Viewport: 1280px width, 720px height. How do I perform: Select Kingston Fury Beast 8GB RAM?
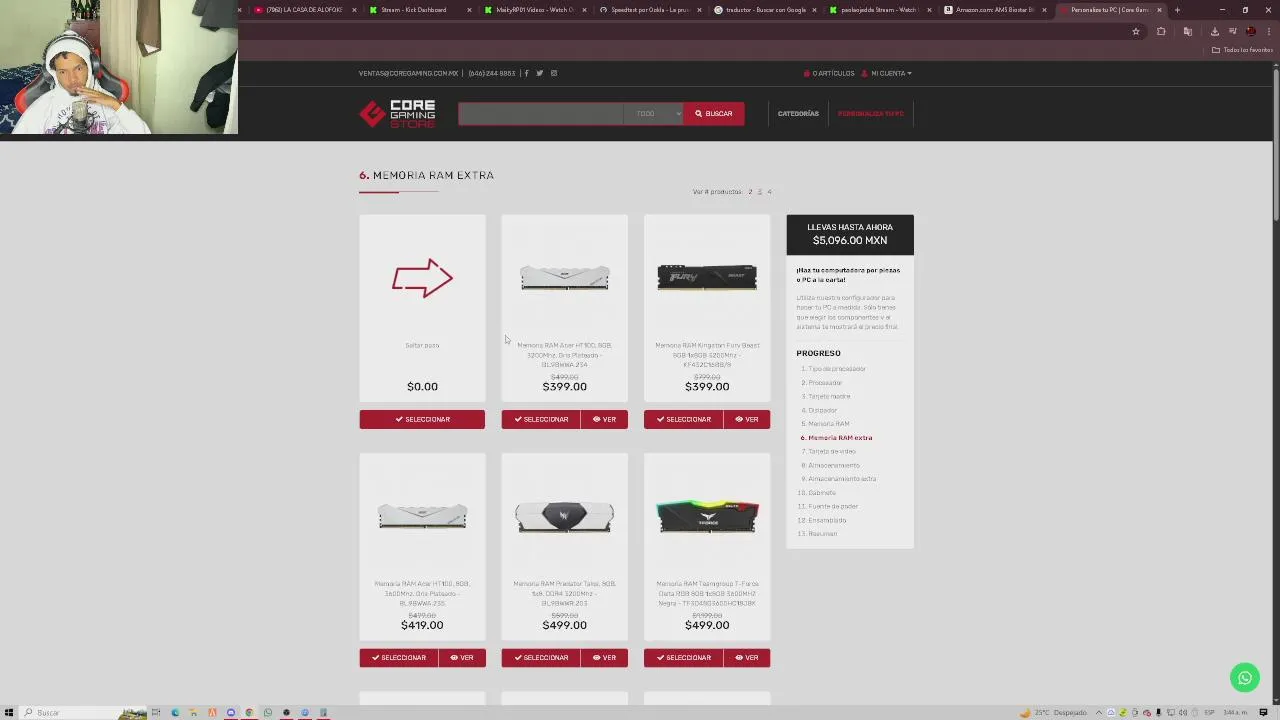tap(683, 419)
